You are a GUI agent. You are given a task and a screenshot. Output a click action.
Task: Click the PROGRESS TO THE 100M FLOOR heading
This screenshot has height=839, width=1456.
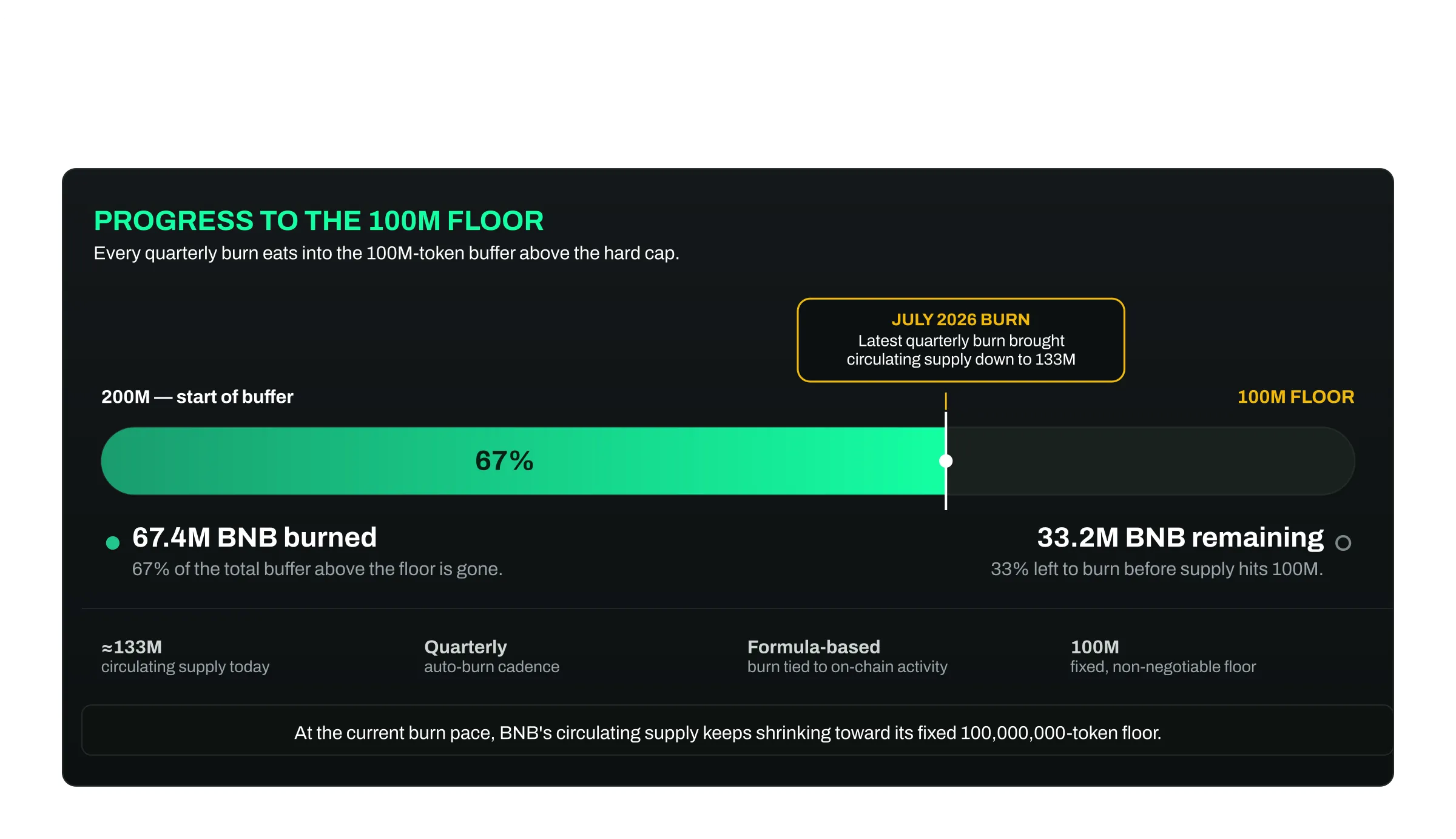tap(318, 221)
